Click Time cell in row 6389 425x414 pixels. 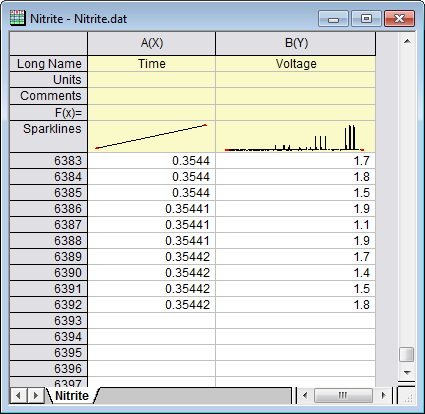pos(152,257)
